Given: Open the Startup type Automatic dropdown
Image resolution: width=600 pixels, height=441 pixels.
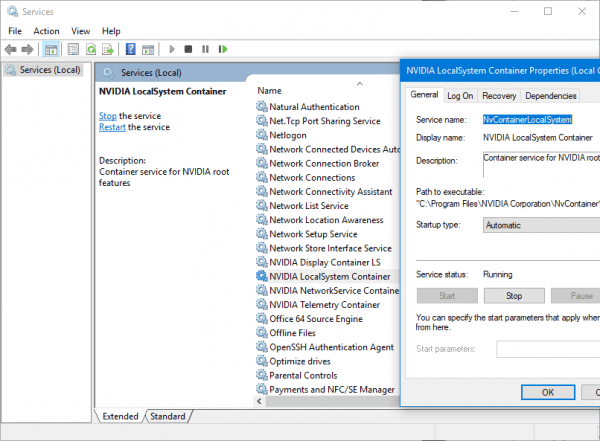Looking at the screenshot, I should point(541,225).
